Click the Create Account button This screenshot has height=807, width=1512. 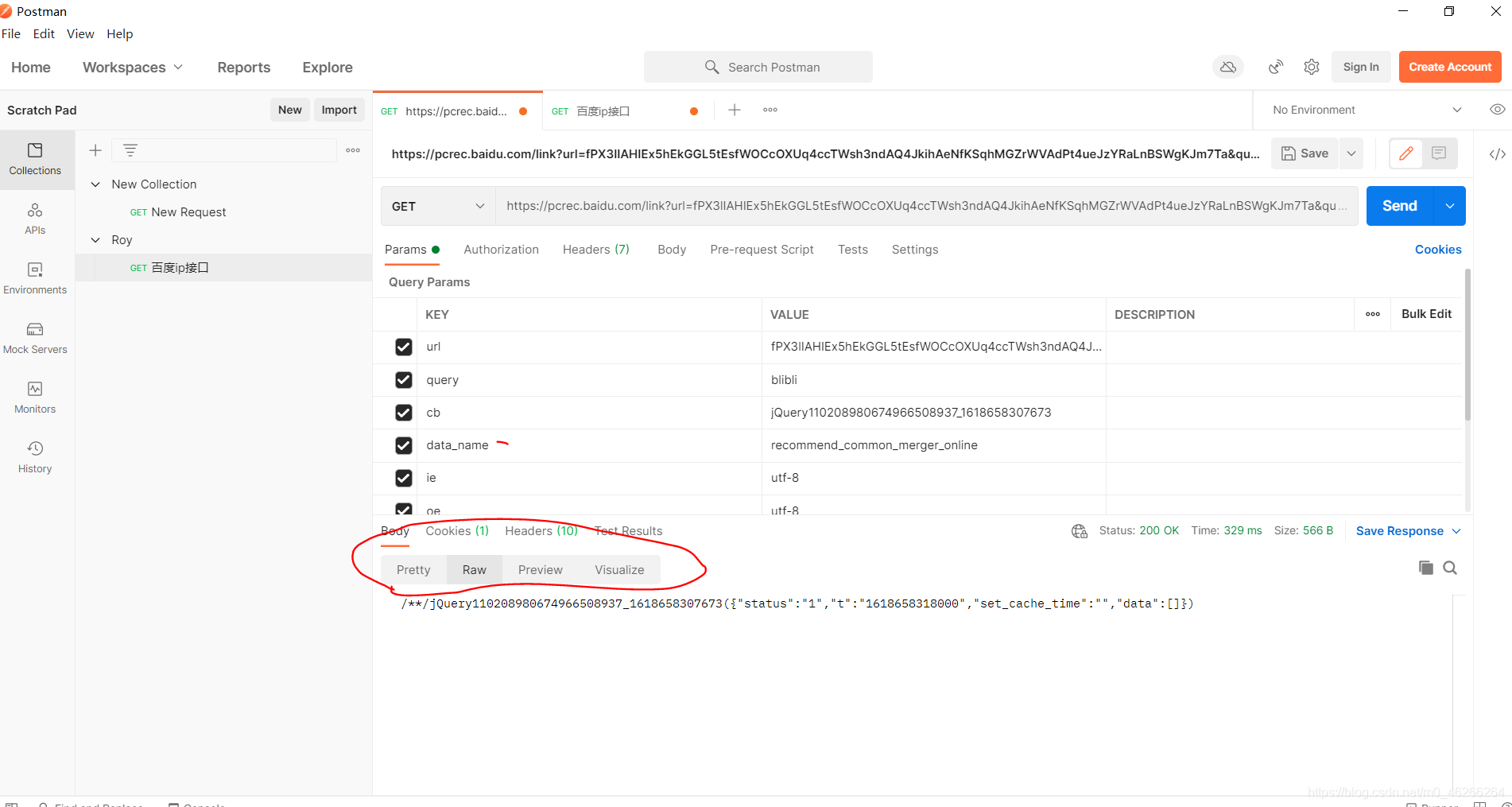tap(1450, 67)
